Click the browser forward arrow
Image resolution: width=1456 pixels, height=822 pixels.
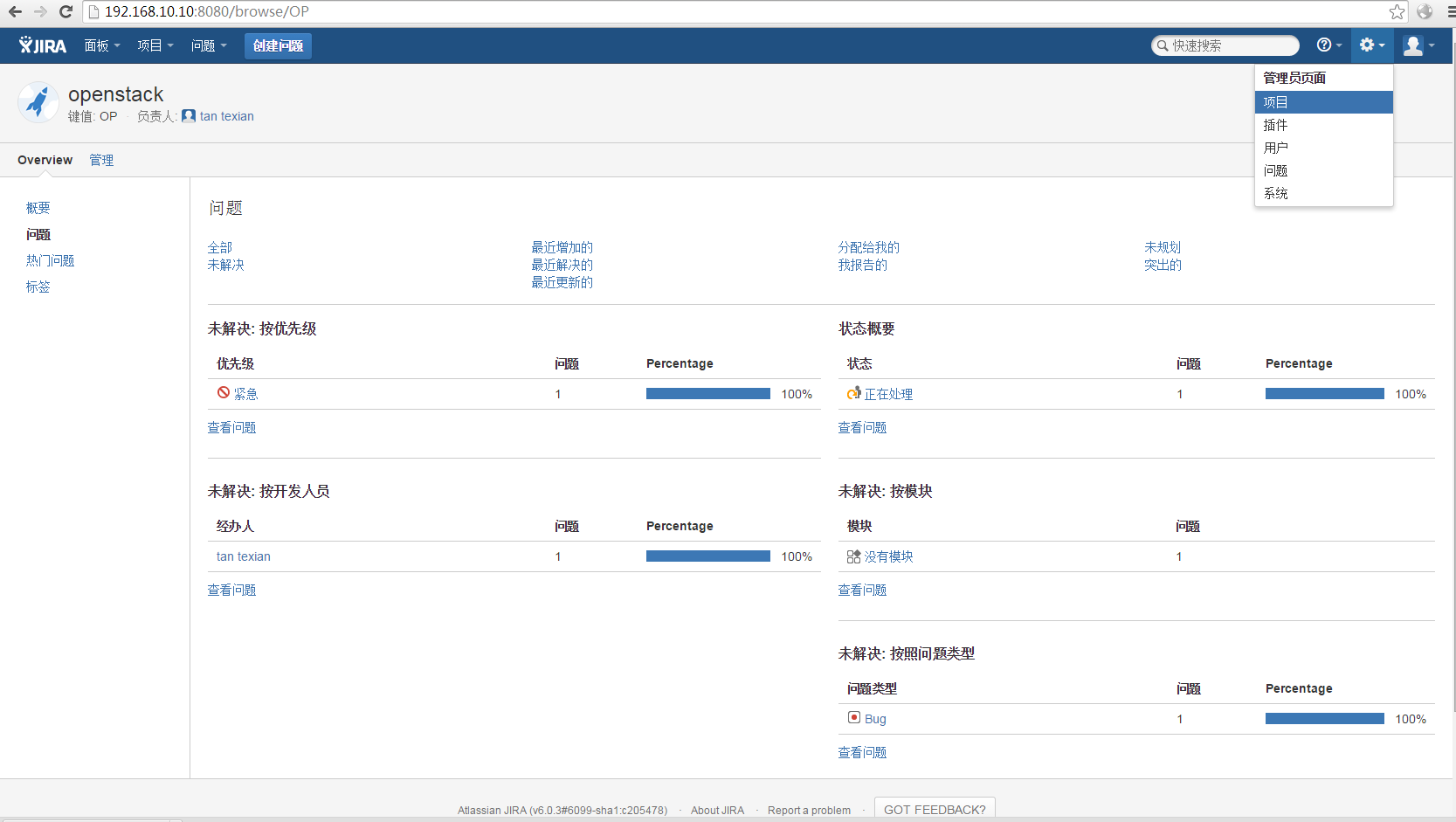[x=40, y=11]
